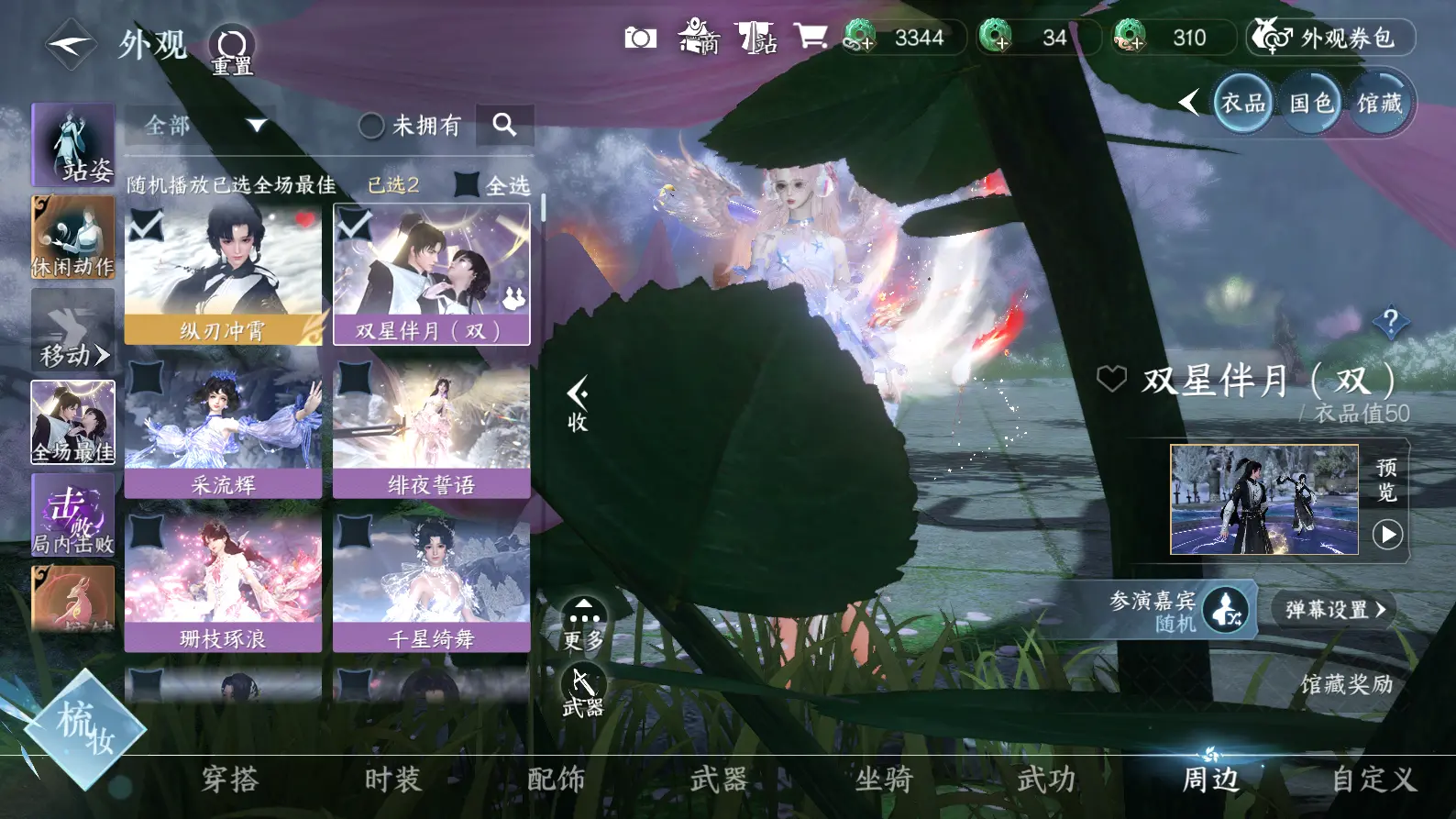Open the preview video thumbnail
Screen dimensions: 1456x819
point(1263,500)
